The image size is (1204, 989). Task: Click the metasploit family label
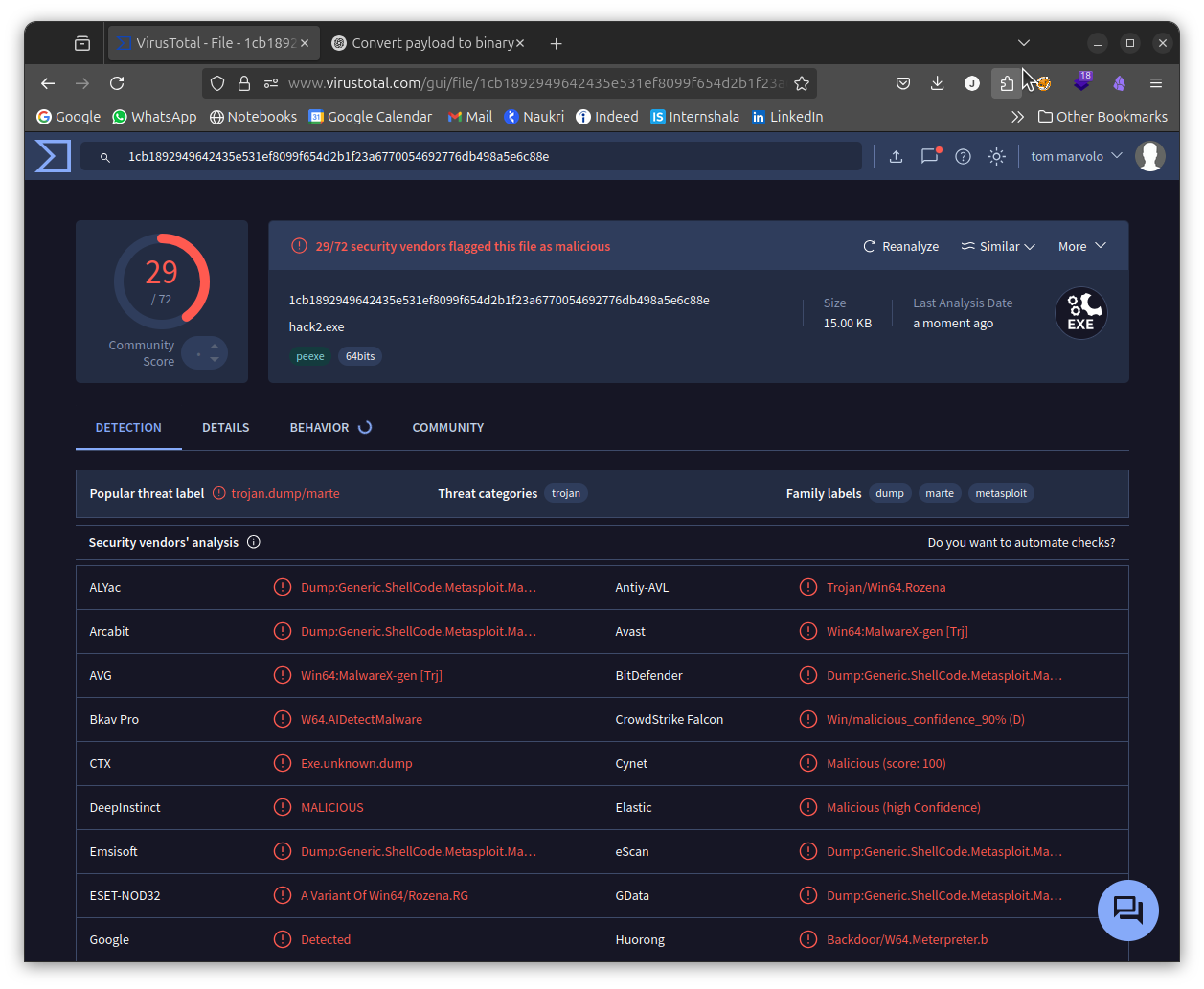click(x=1001, y=493)
